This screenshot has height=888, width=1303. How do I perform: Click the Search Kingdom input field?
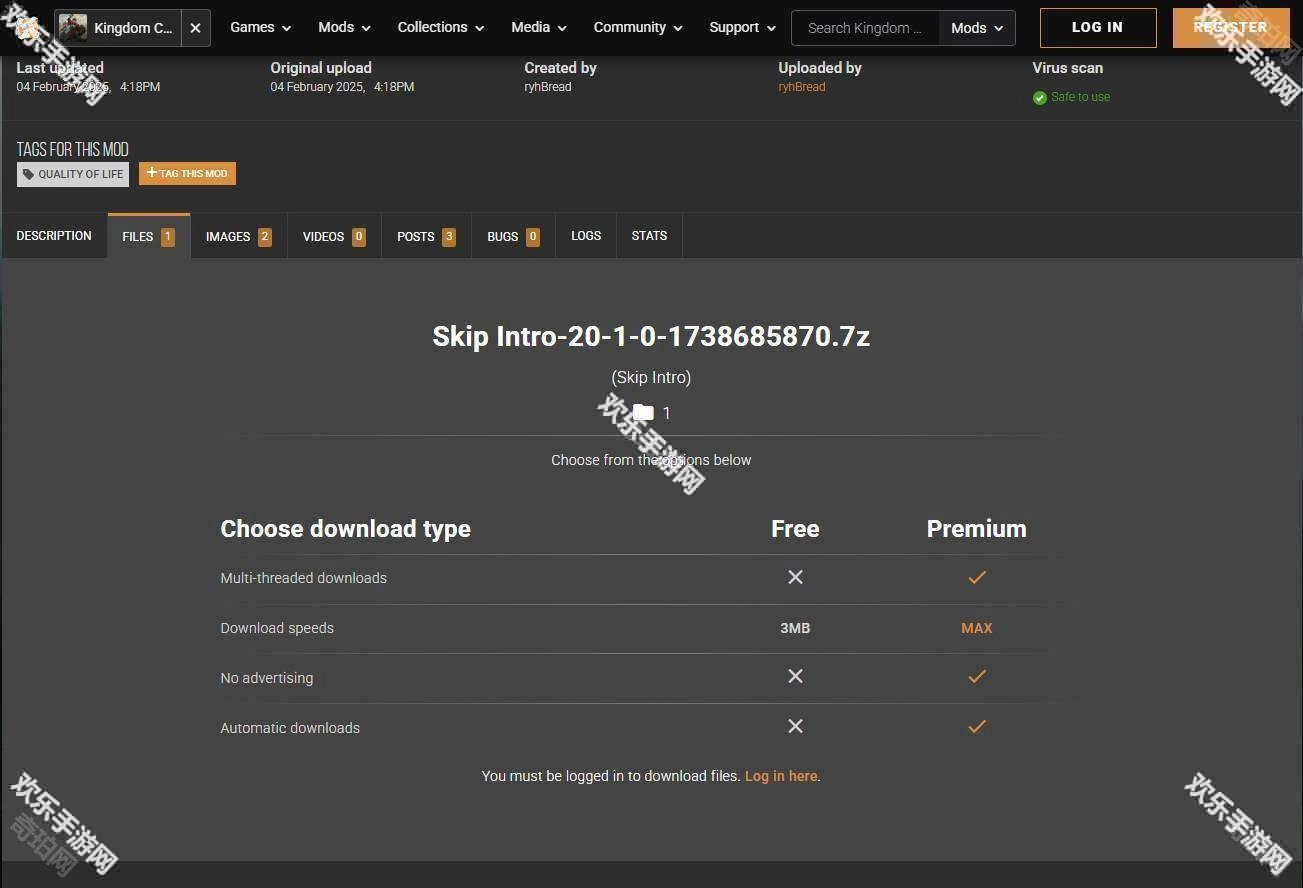(864, 28)
